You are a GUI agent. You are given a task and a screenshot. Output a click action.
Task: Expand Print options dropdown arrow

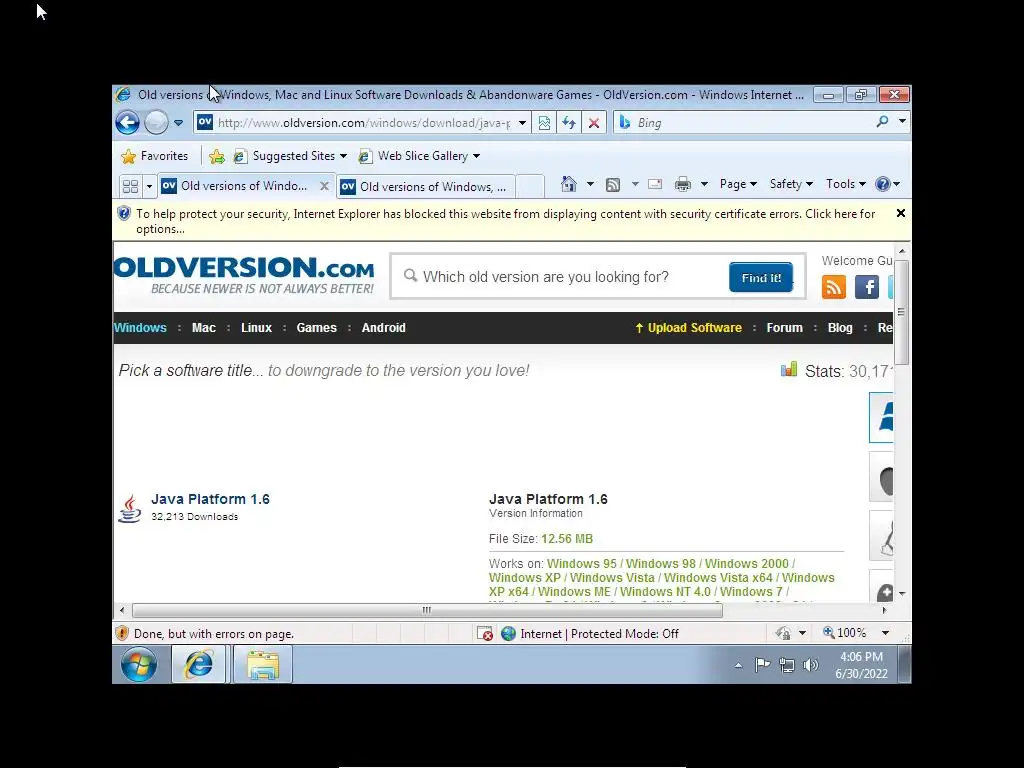tap(704, 184)
